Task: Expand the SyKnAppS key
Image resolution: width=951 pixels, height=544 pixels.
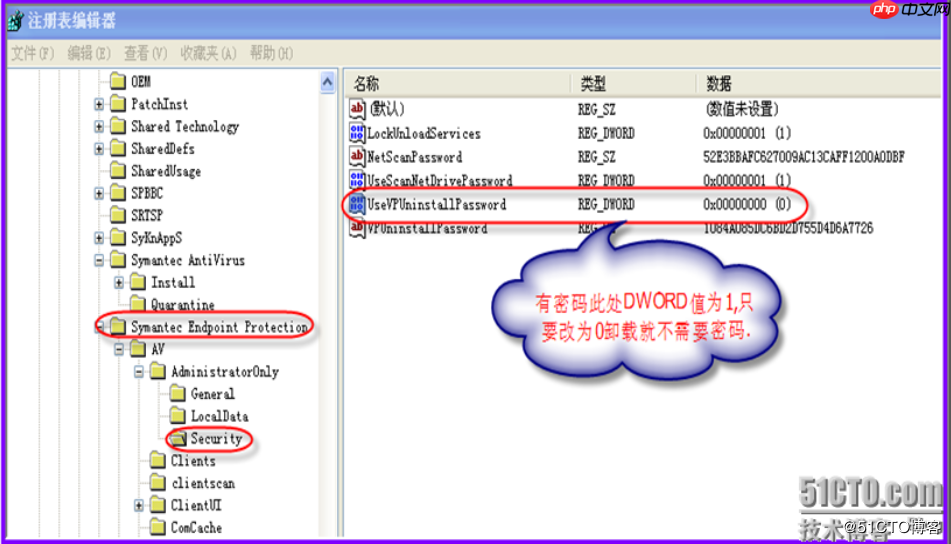Action: 99,238
